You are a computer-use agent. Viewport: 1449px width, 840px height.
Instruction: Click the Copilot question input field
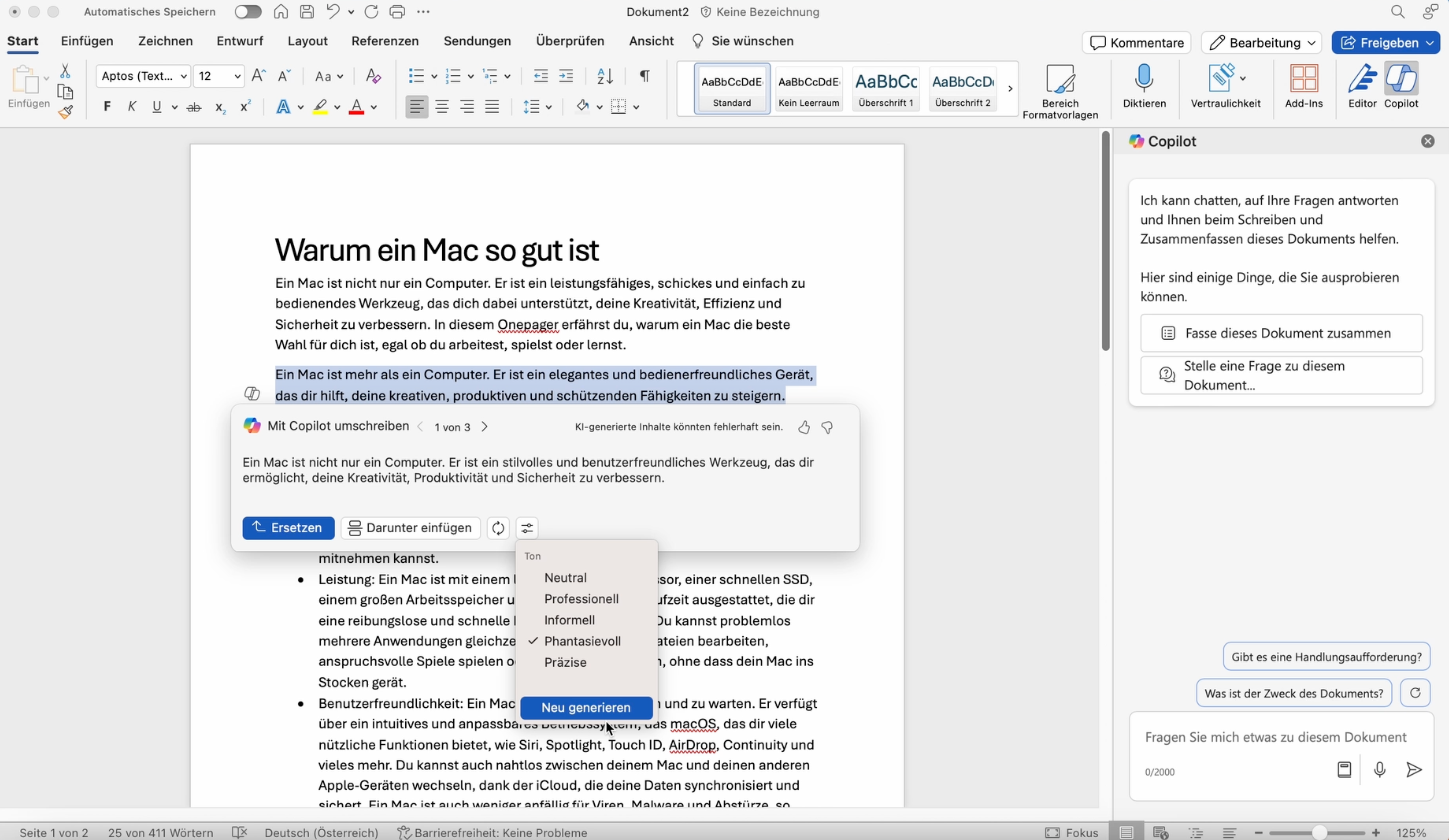coord(1275,737)
